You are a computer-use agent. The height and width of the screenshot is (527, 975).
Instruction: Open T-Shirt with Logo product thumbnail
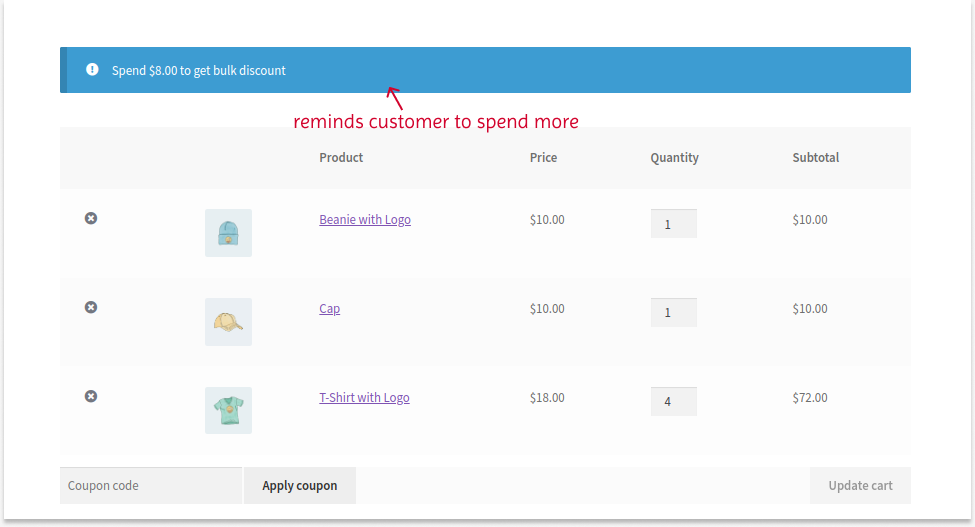pos(228,410)
